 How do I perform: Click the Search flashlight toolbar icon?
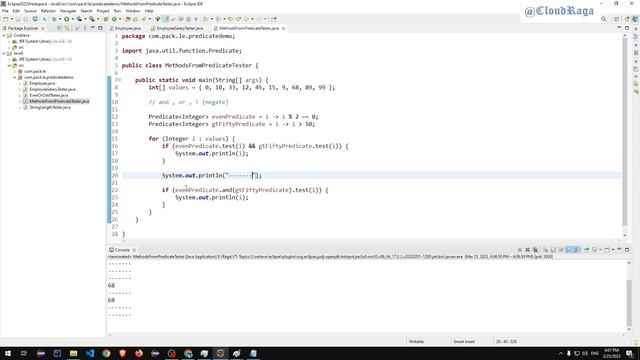click(144, 19)
